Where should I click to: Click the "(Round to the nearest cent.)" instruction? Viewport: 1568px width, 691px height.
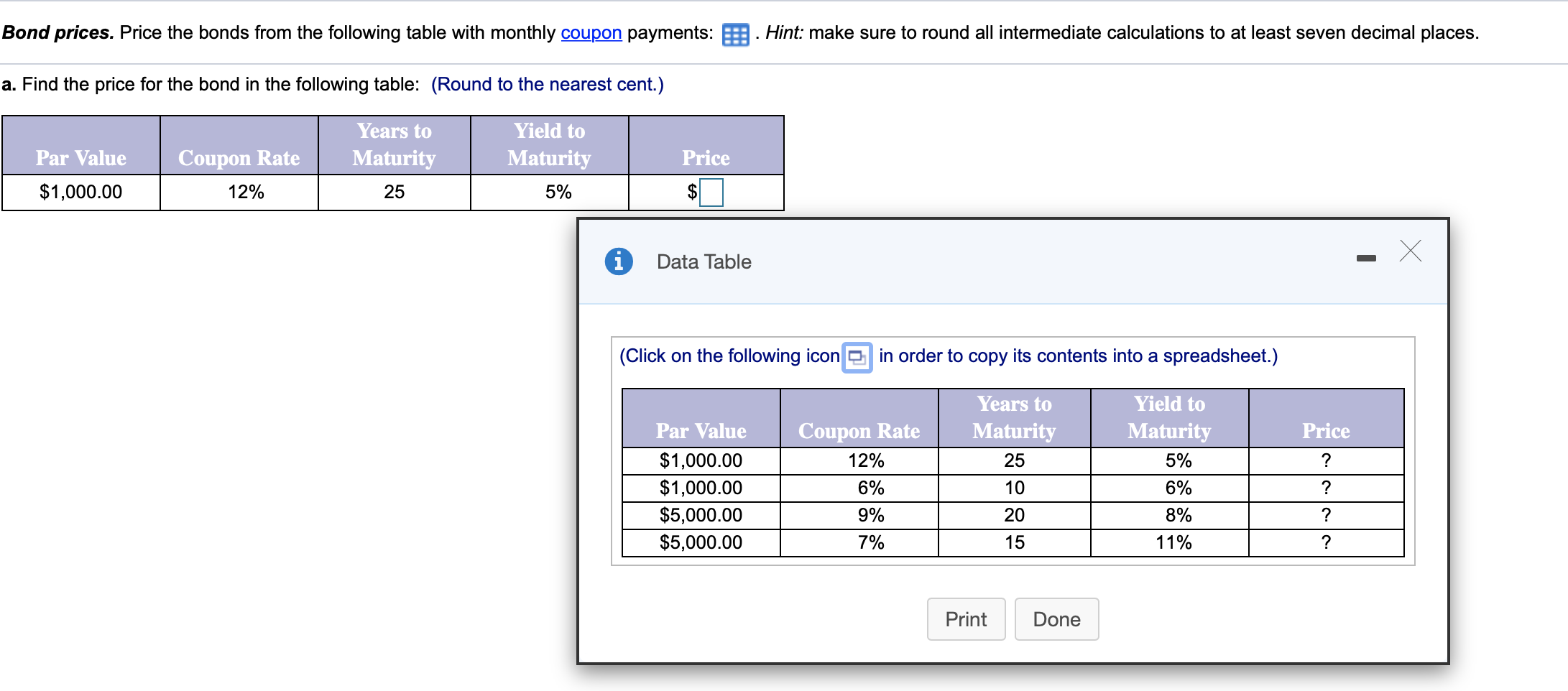(548, 85)
